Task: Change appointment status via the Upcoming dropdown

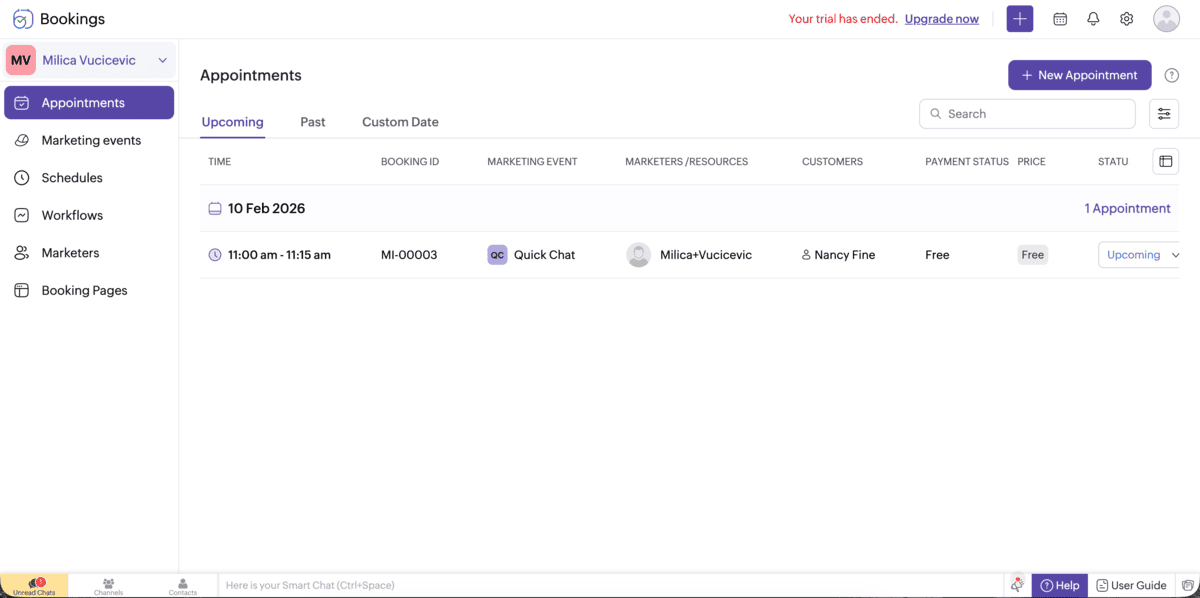Action: pos(1138,255)
